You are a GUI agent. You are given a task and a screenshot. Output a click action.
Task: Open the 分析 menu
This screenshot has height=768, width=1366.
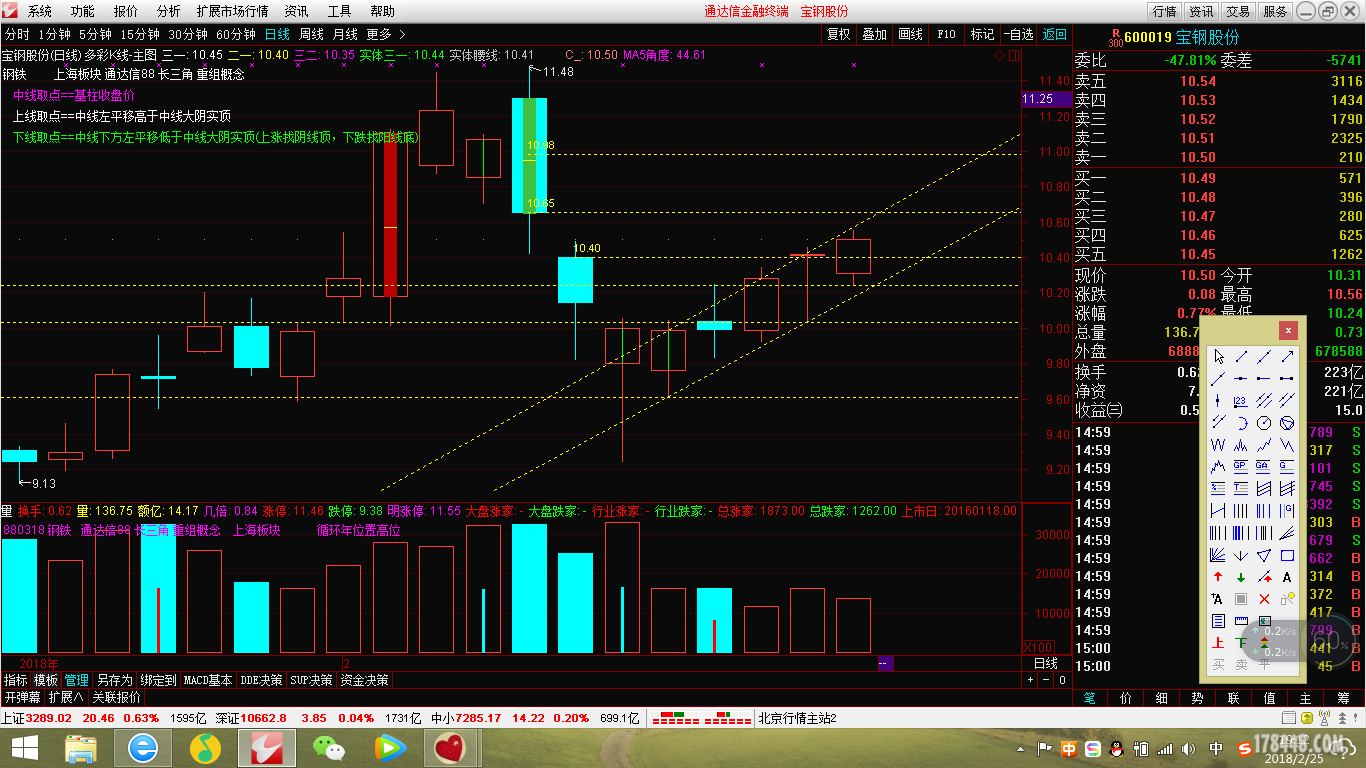[x=169, y=11]
